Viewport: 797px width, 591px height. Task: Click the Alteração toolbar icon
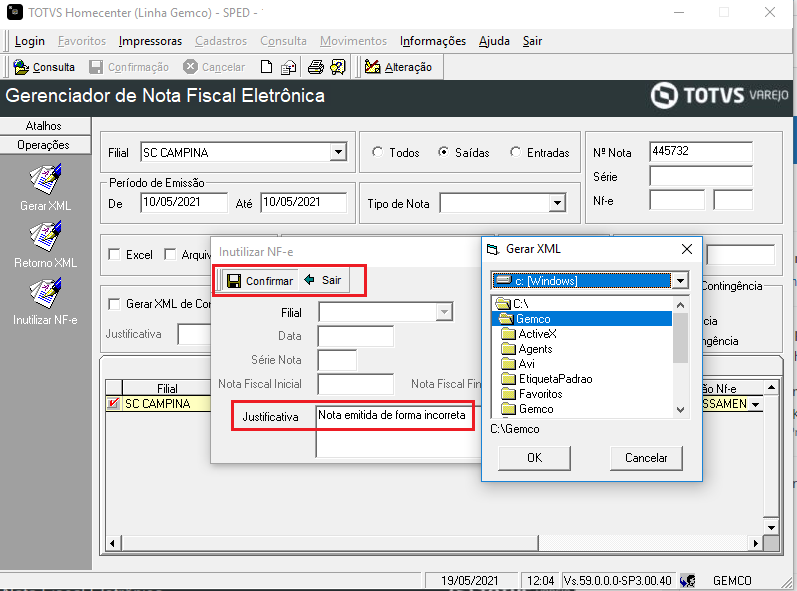point(373,67)
